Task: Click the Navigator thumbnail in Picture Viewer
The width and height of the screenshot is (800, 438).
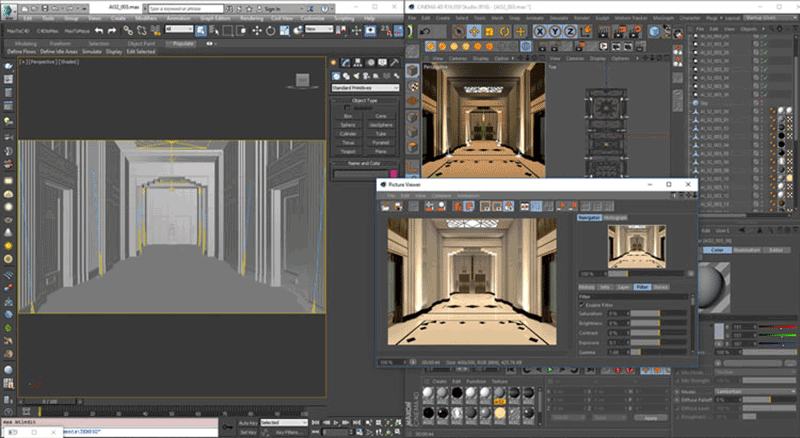Action: coord(636,247)
